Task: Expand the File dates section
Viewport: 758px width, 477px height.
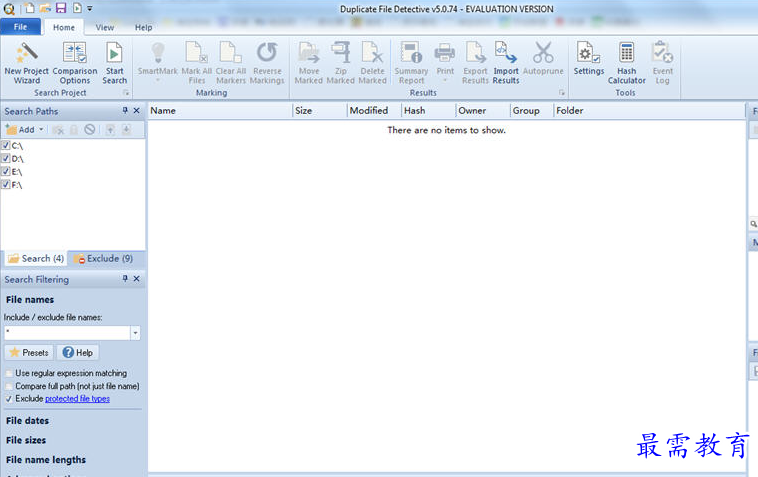Action: tap(28, 420)
